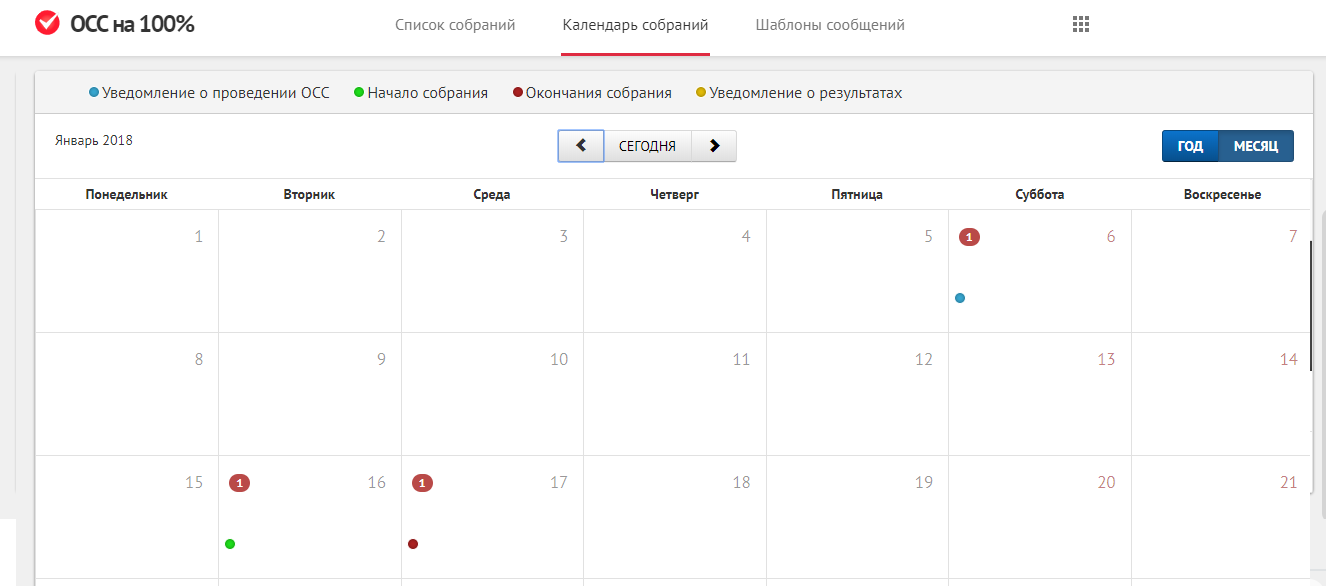Click the Четверг column header
This screenshot has height=586, width=1326.
tap(674, 195)
